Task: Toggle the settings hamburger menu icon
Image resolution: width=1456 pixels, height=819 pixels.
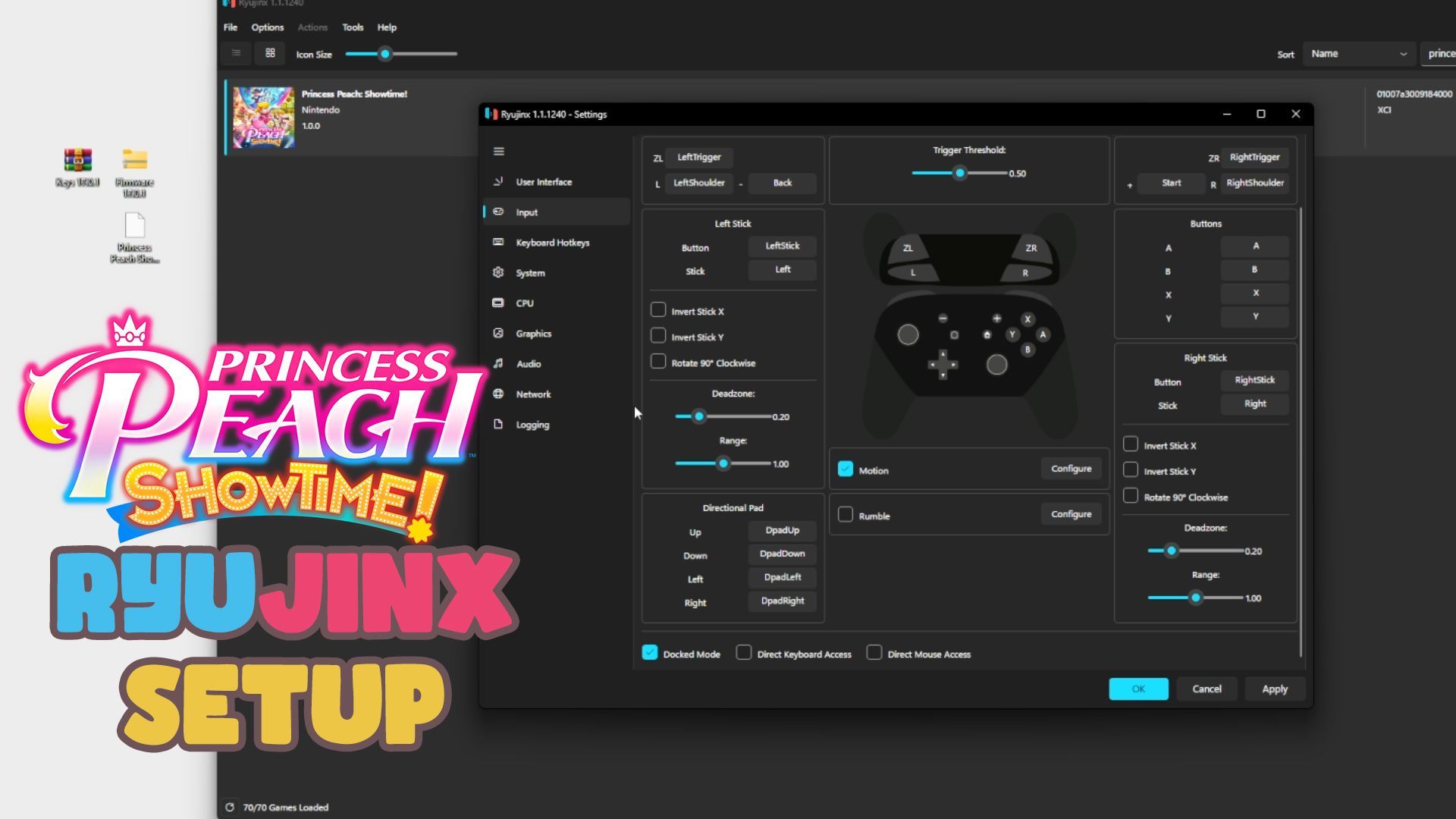Action: tap(498, 152)
